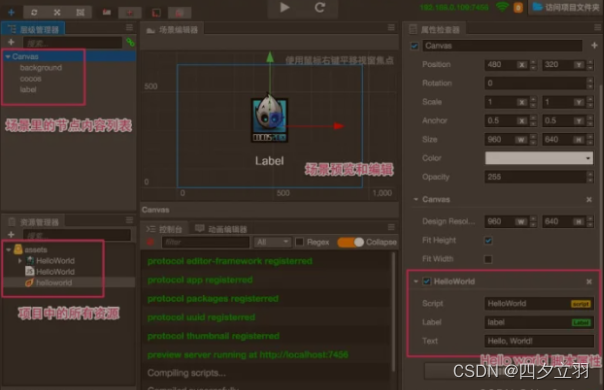Collapse the Canvas node in hierarchy
The image size is (604, 390).
[8, 57]
